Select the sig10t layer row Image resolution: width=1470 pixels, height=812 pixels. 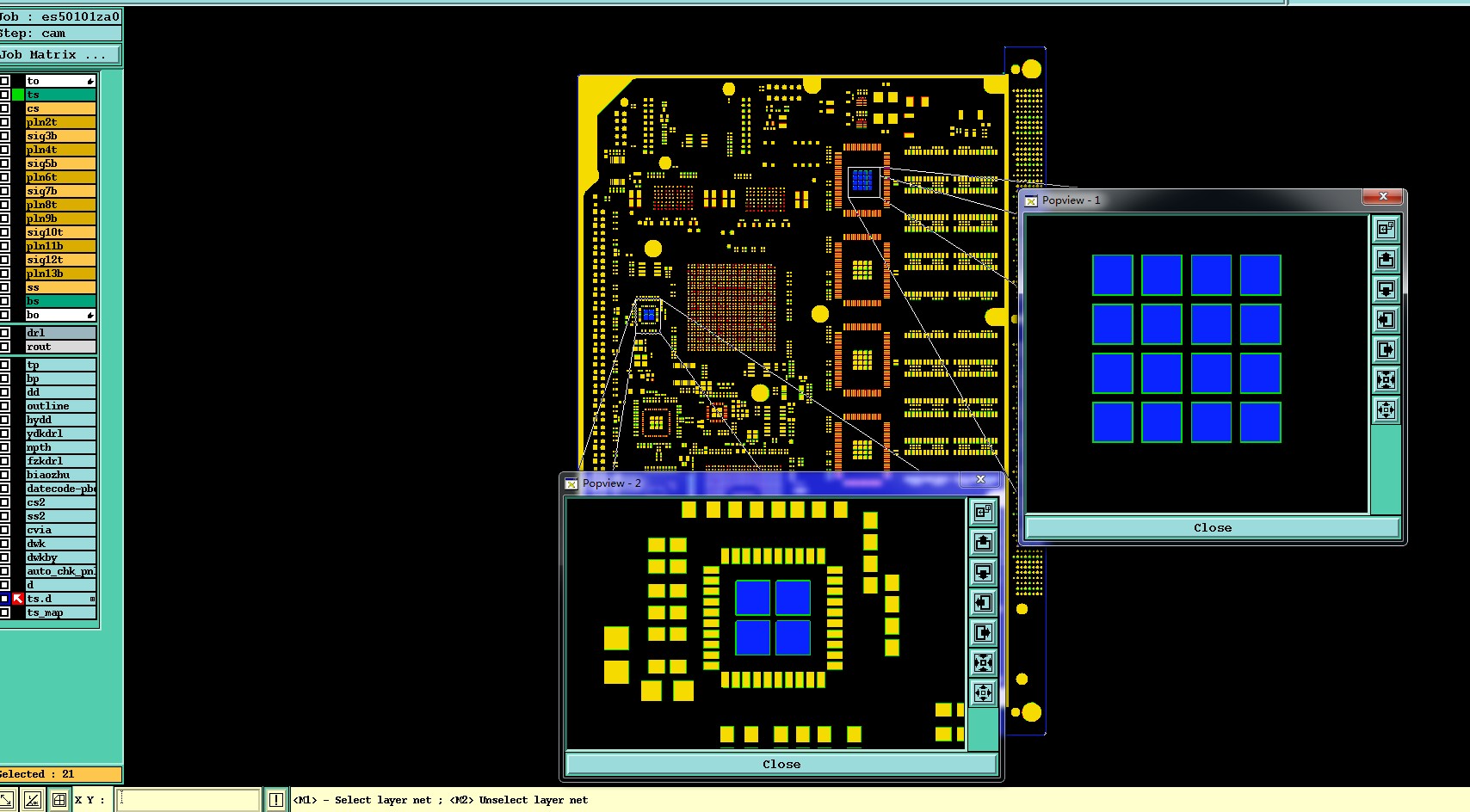pyautogui.click(x=60, y=232)
